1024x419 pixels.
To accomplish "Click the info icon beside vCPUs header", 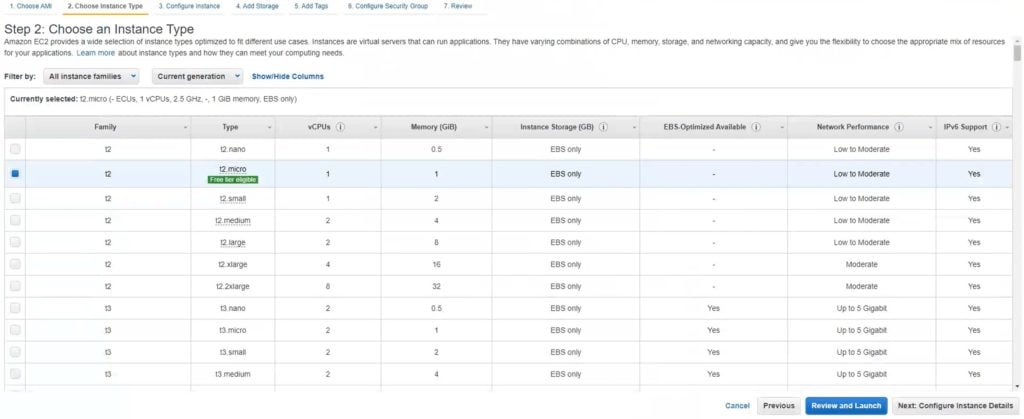I will 341,128.
